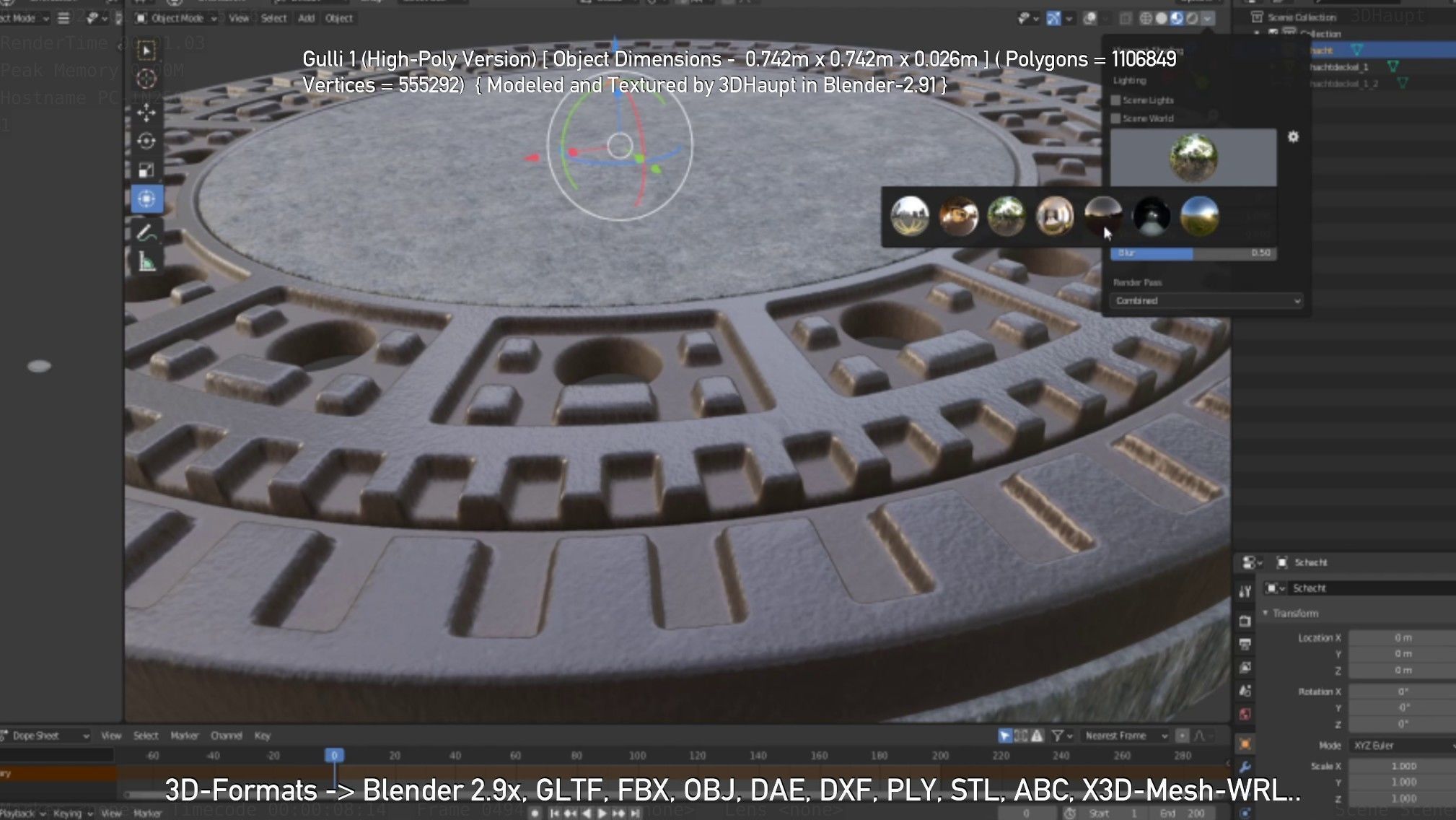The height and width of the screenshot is (820, 1456).
Task: Open HDRI preferences gear icon
Action: point(1293,136)
